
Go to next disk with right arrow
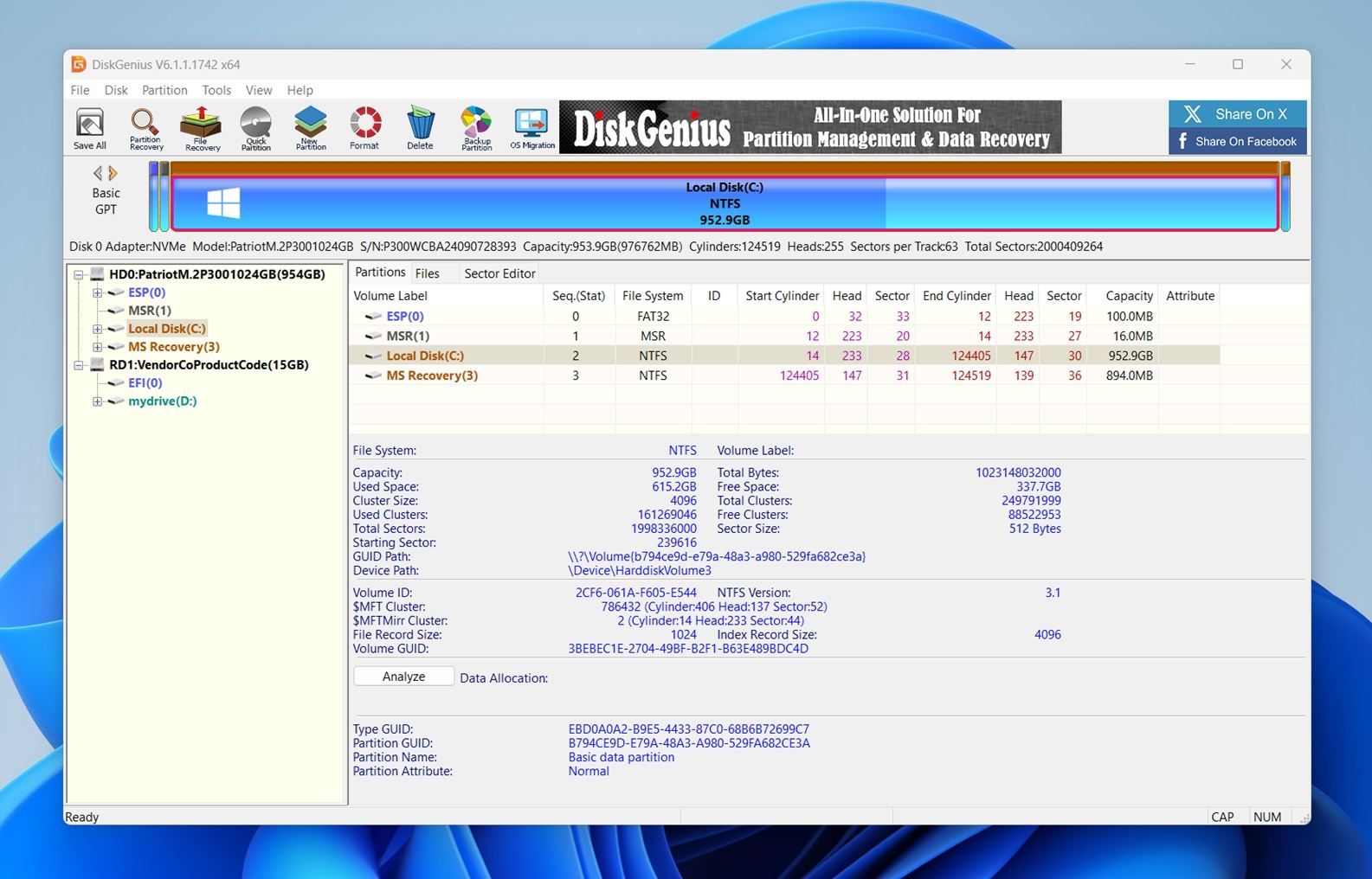point(113,173)
